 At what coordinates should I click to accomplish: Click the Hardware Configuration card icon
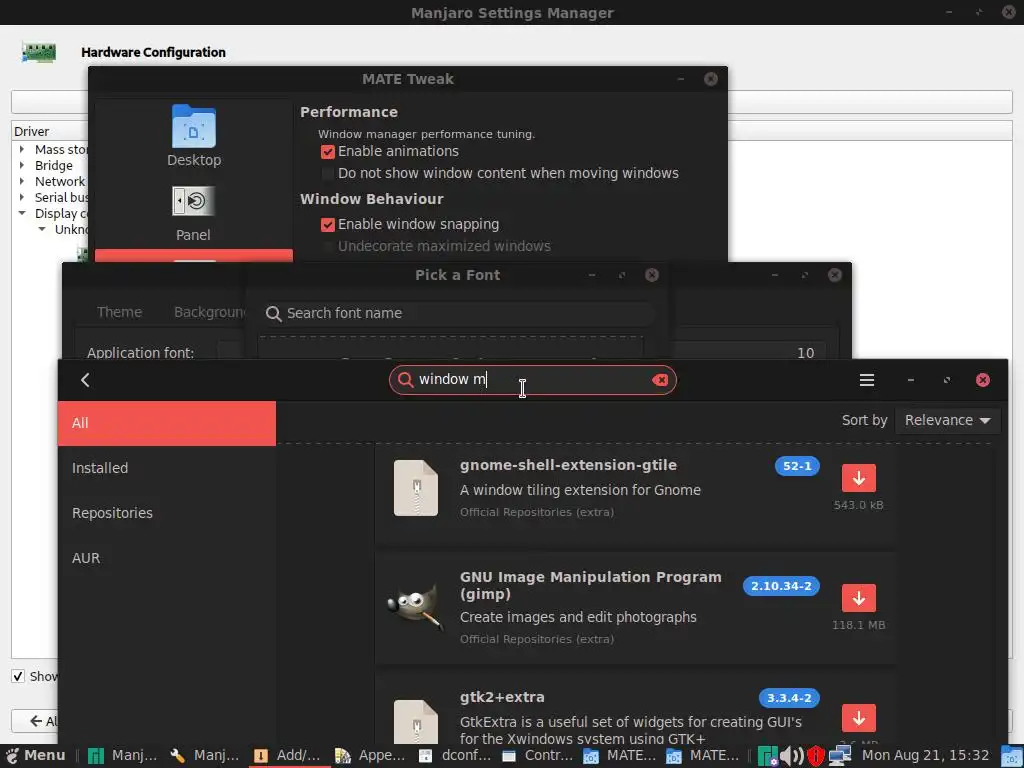(x=39, y=52)
